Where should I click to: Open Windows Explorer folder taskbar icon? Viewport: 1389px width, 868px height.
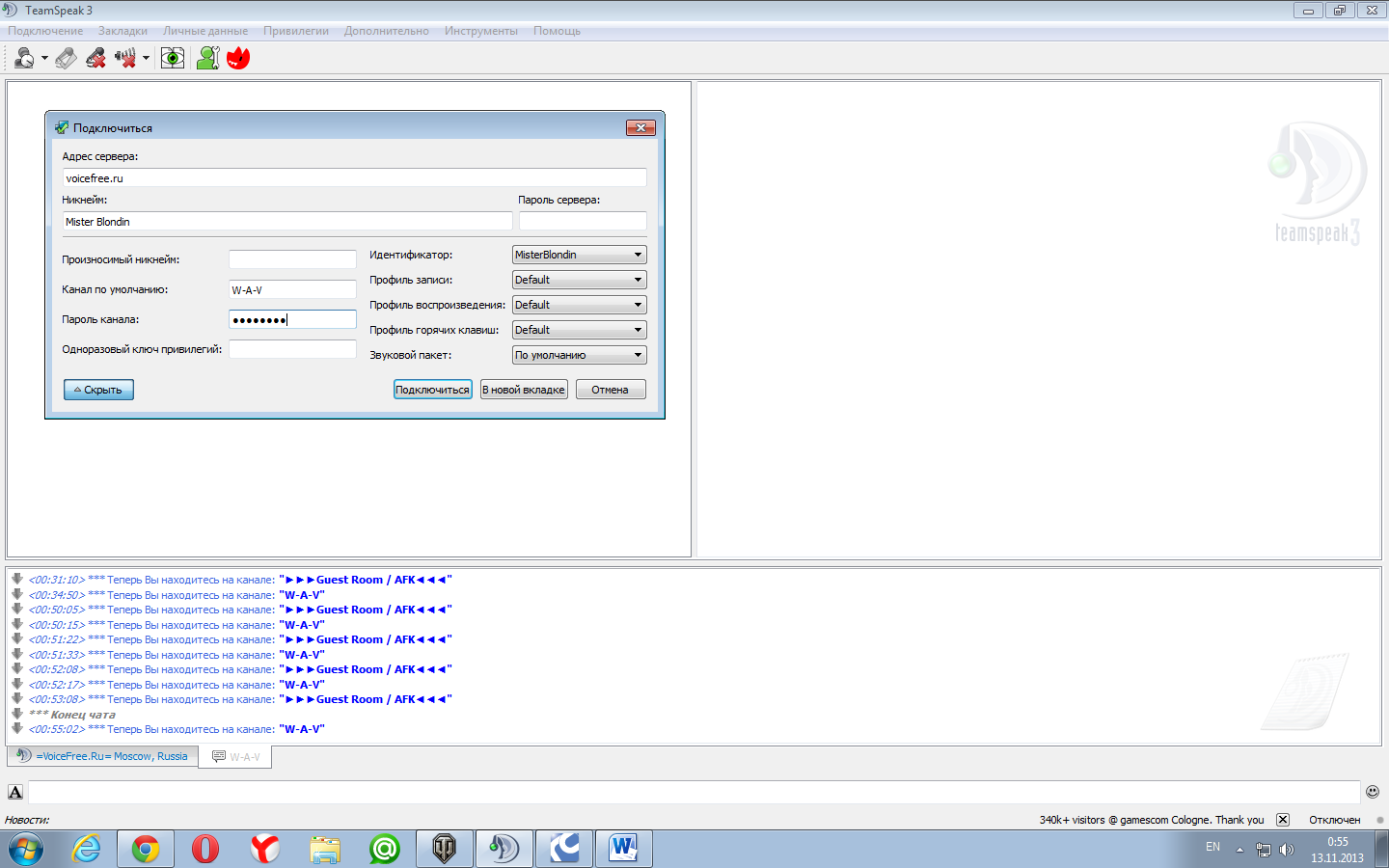[x=325, y=849]
